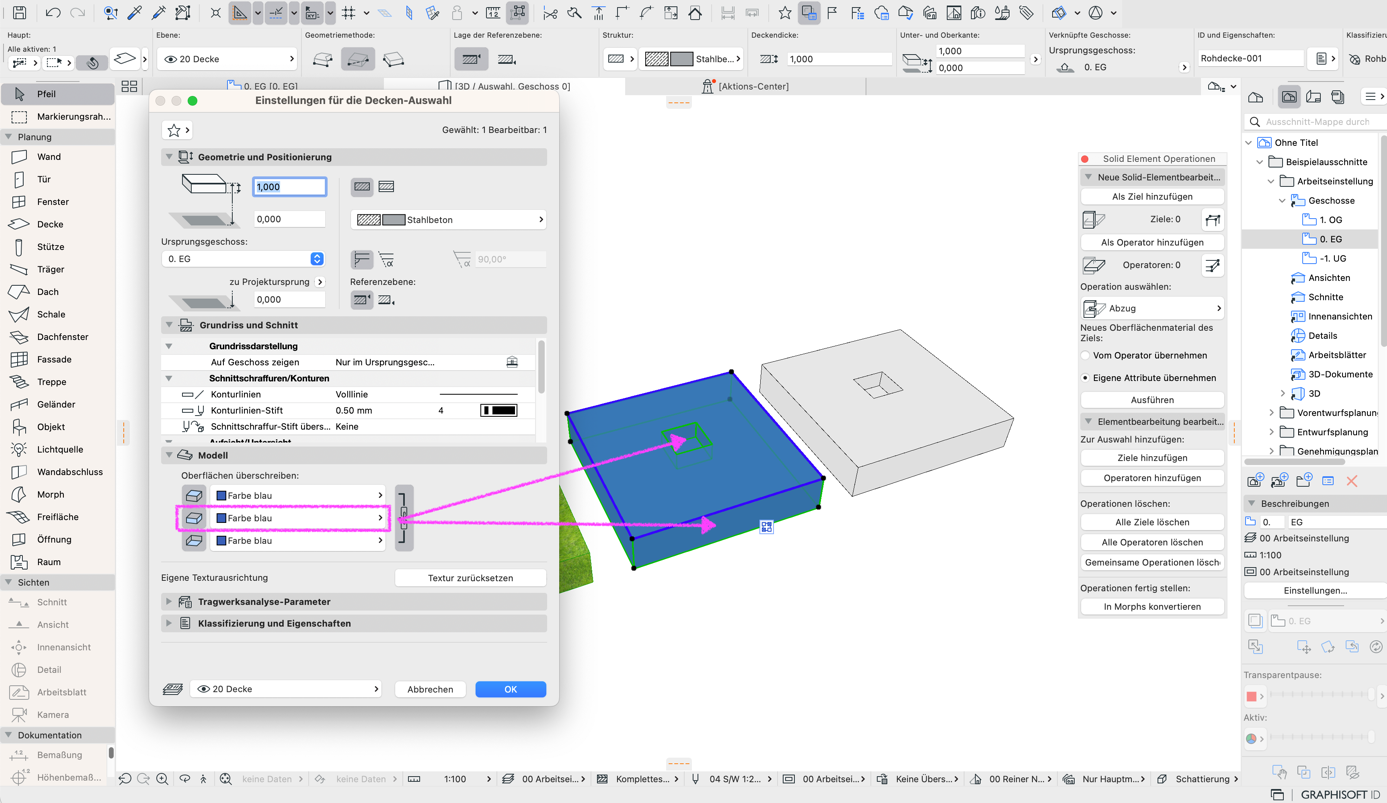
Task: Open the Ursprungsgeschoss 0. EG dropdown
Action: click(x=243, y=259)
